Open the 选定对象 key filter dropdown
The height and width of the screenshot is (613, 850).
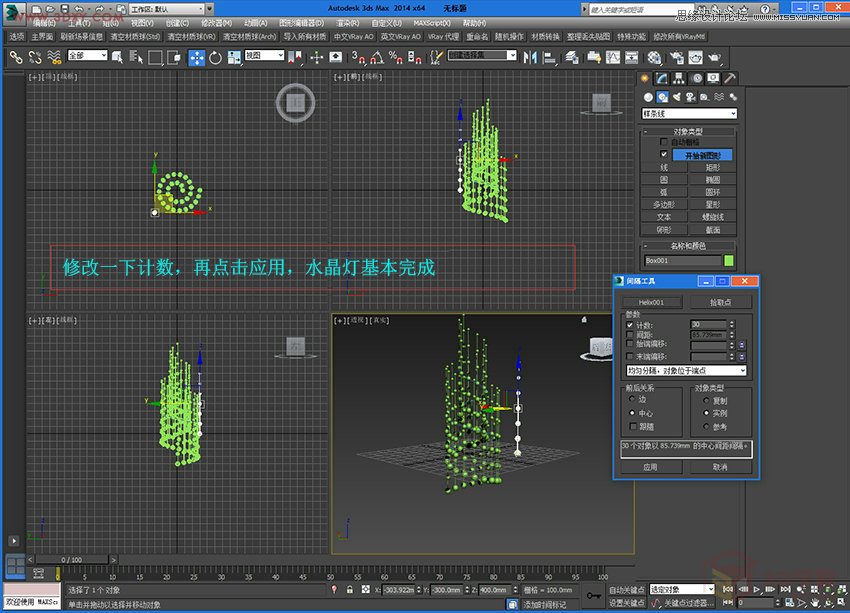point(682,589)
